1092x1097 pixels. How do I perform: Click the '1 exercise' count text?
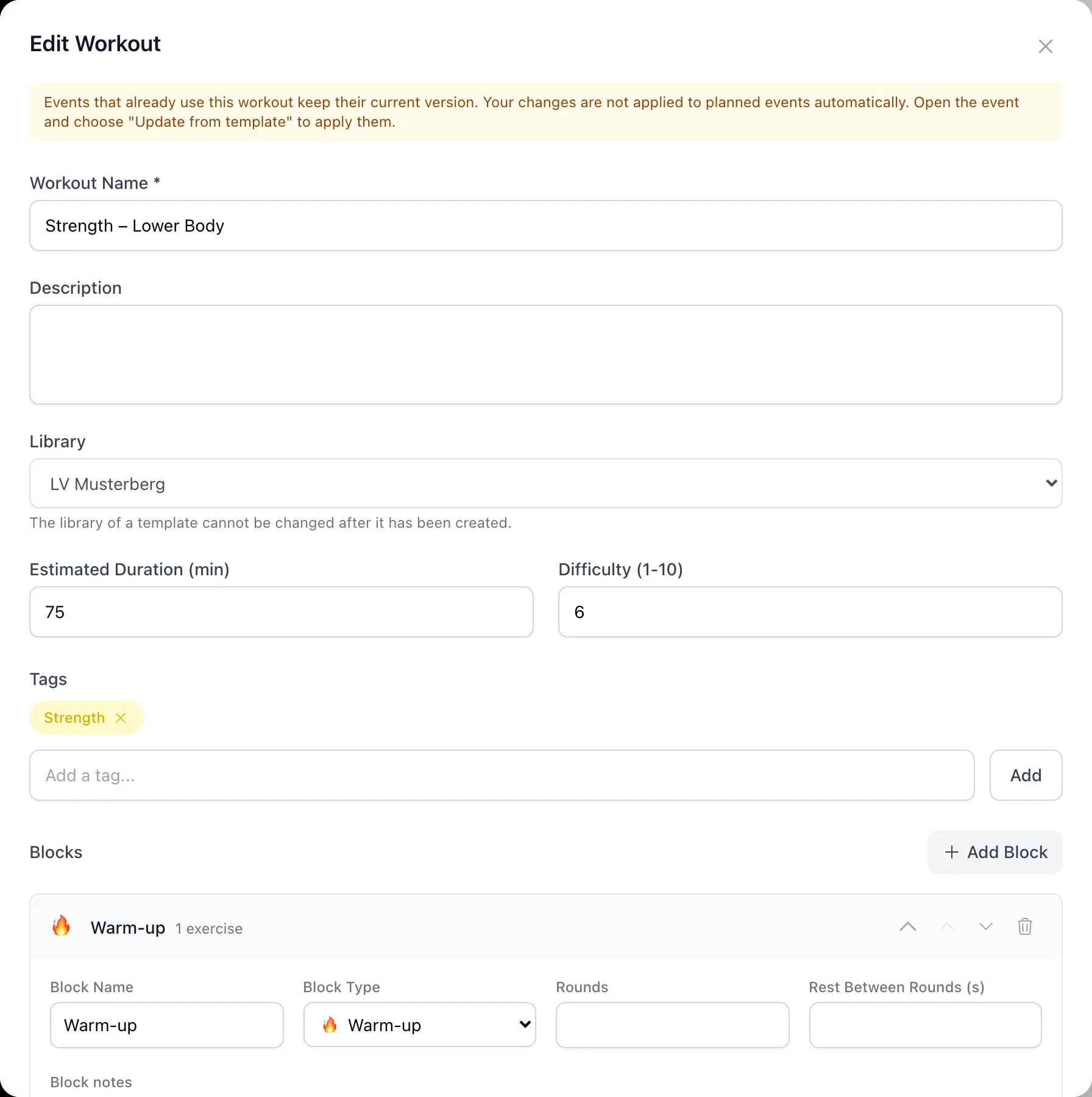point(209,929)
